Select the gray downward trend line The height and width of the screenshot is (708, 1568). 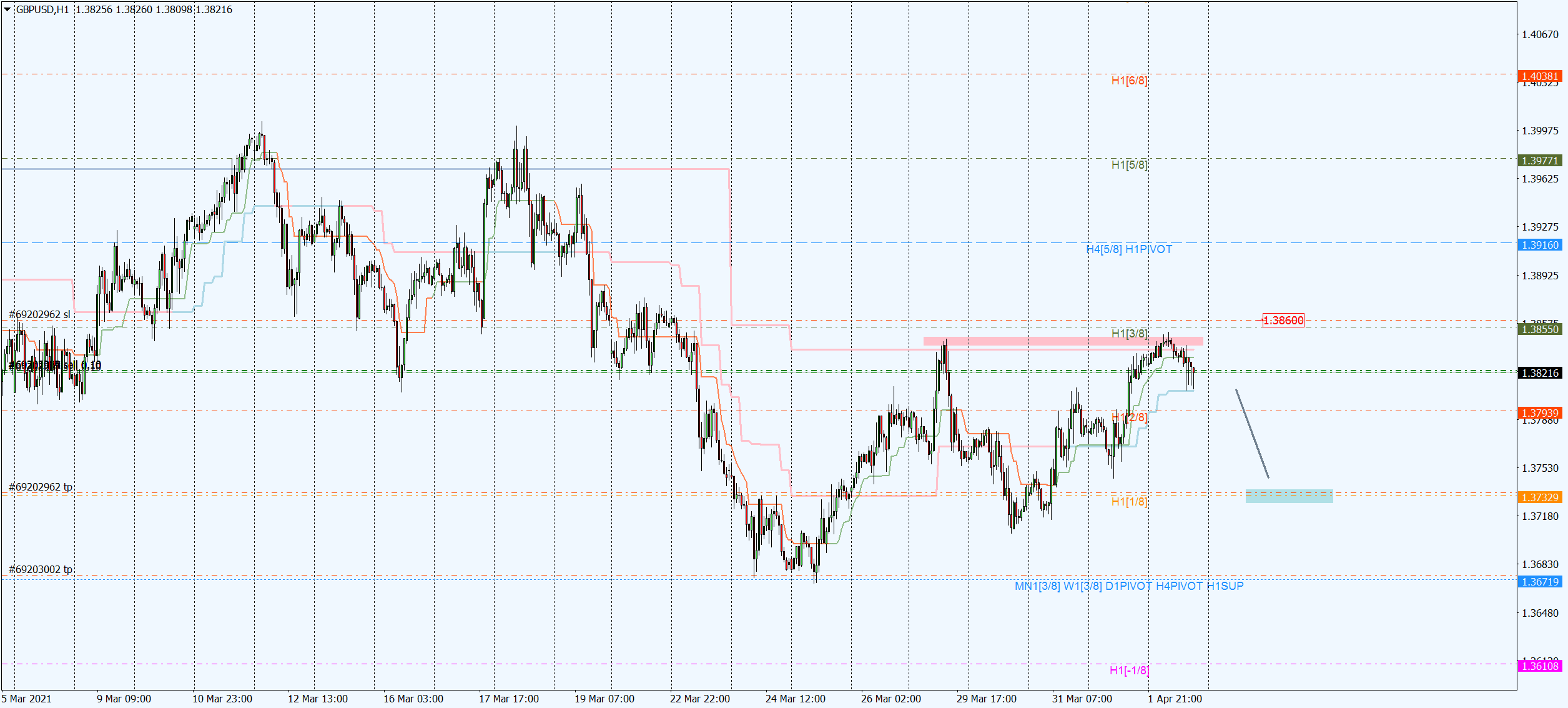tap(1252, 434)
